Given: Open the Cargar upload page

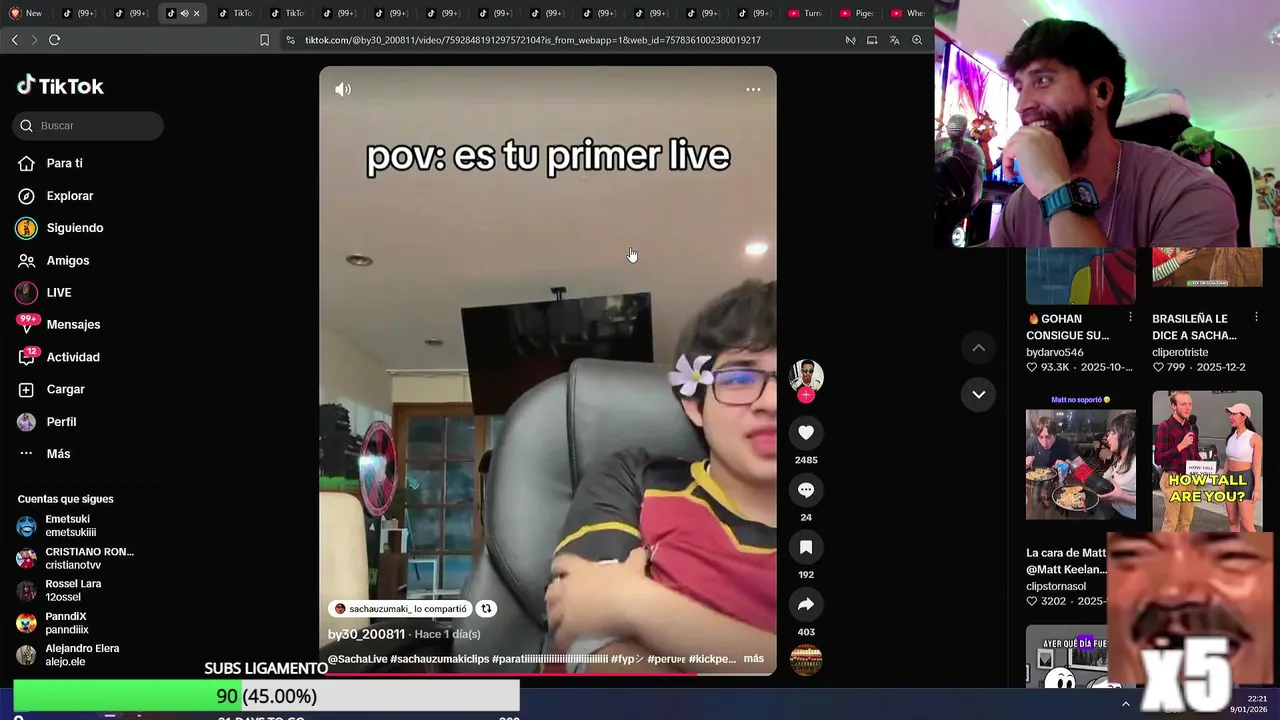Looking at the screenshot, I should click(52, 389).
